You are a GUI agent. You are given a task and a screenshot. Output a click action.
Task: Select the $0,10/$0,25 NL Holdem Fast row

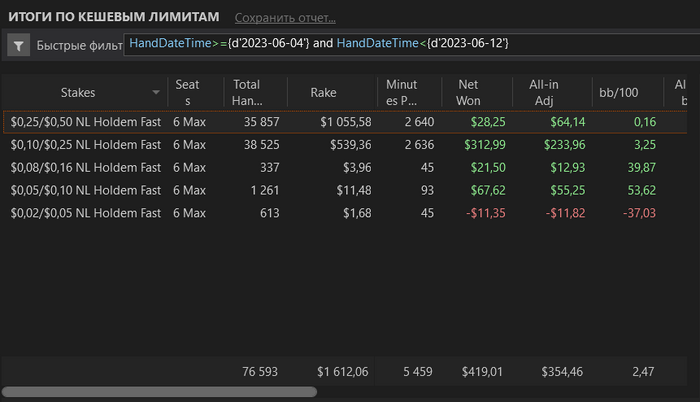click(345, 145)
